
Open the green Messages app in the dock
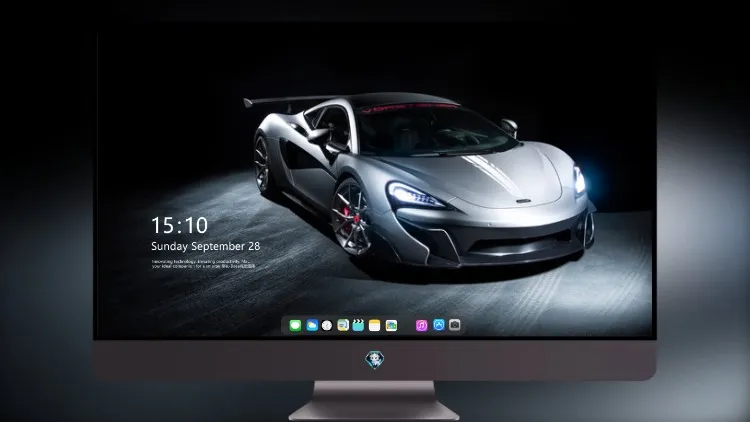click(x=295, y=325)
